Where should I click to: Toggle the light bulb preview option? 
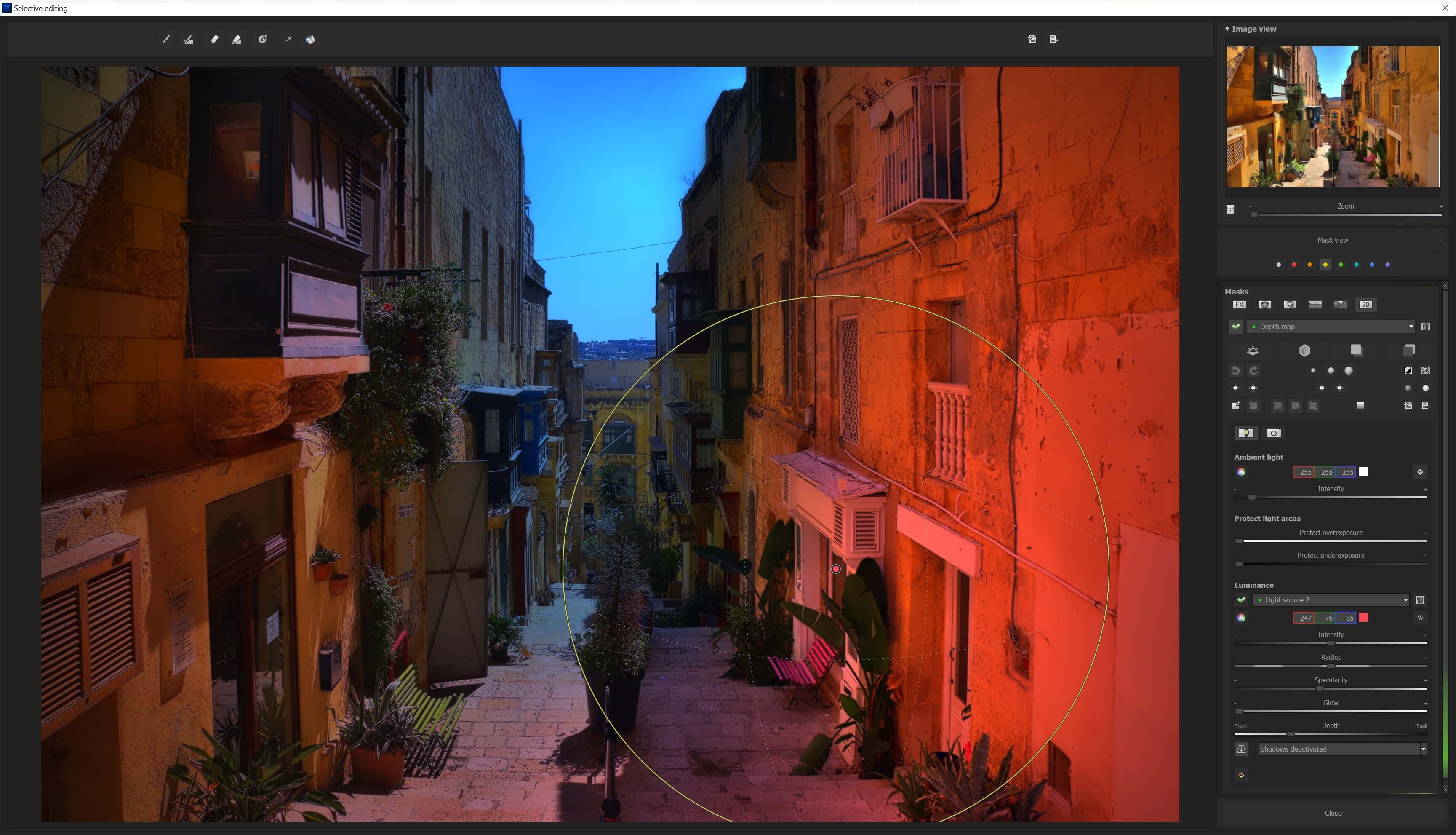click(x=1246, y=434)
